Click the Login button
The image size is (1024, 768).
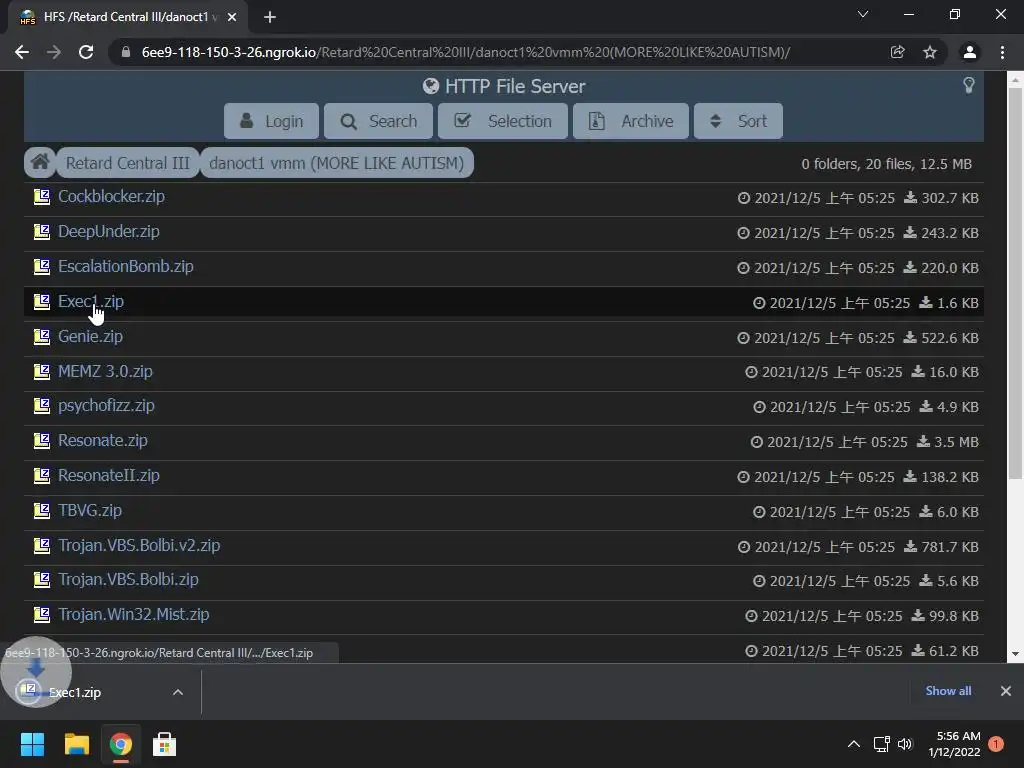coord(271,121)
